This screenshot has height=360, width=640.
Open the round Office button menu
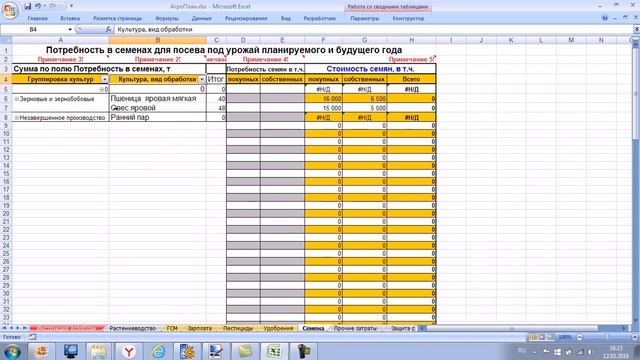[9, 10]
